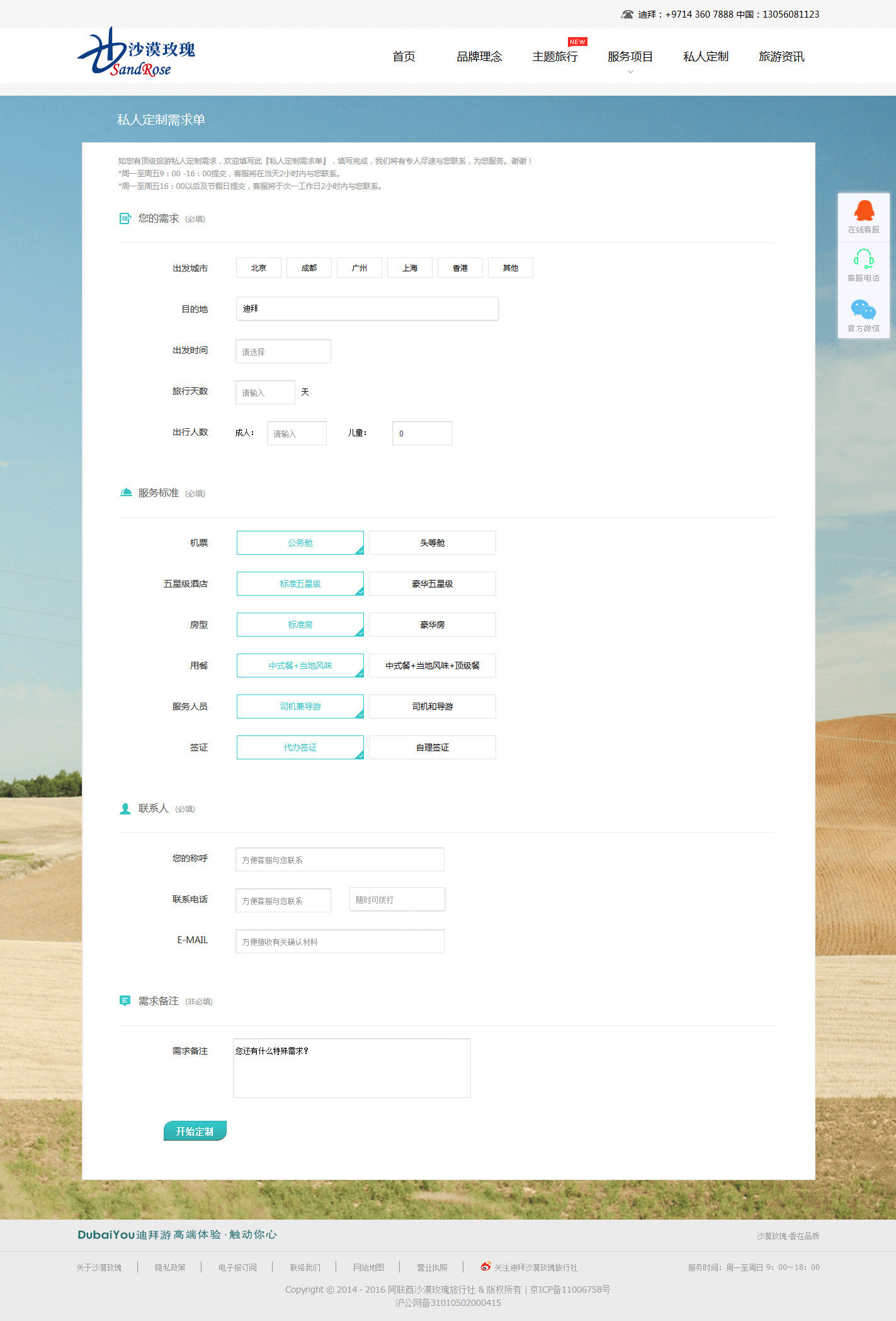Choose 豪华五星级 hotel option

[432, 584]
